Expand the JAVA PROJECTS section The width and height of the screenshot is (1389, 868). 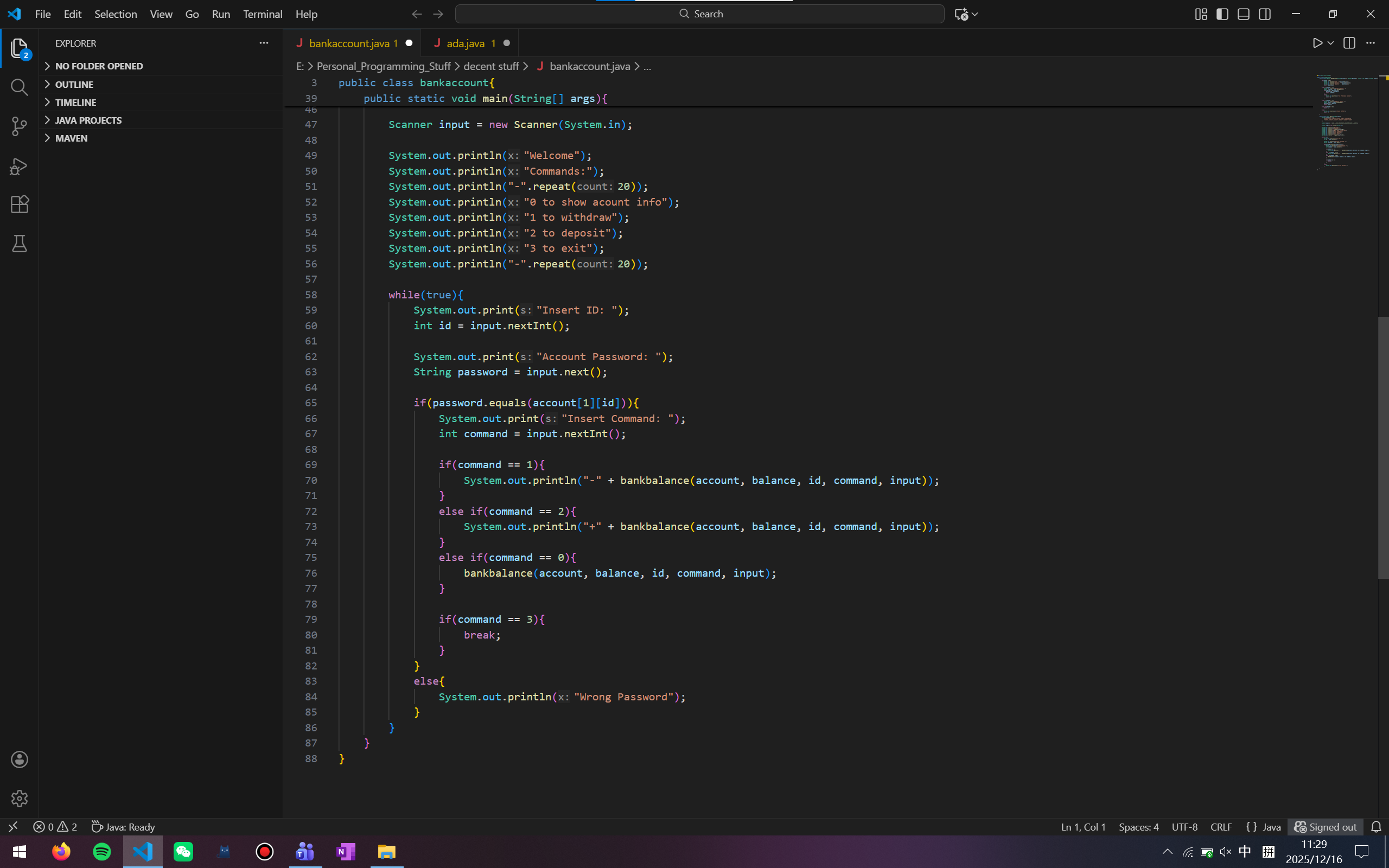pyautogui.click(x=88, y=120)
